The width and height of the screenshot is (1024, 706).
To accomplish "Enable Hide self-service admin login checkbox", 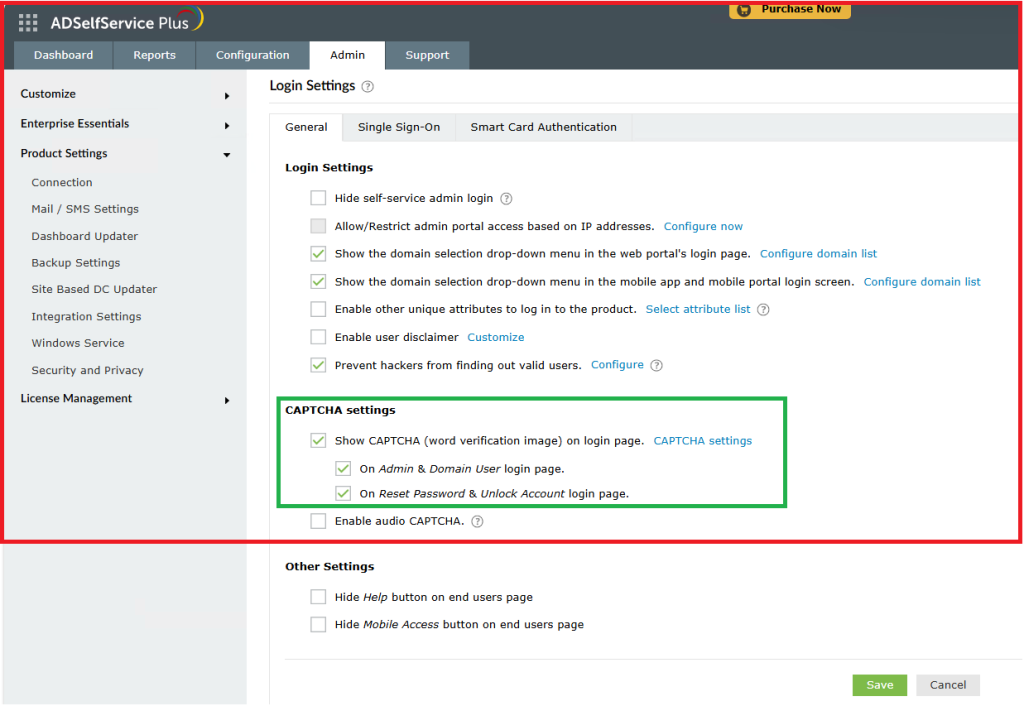I will click(x=318, y=198).
